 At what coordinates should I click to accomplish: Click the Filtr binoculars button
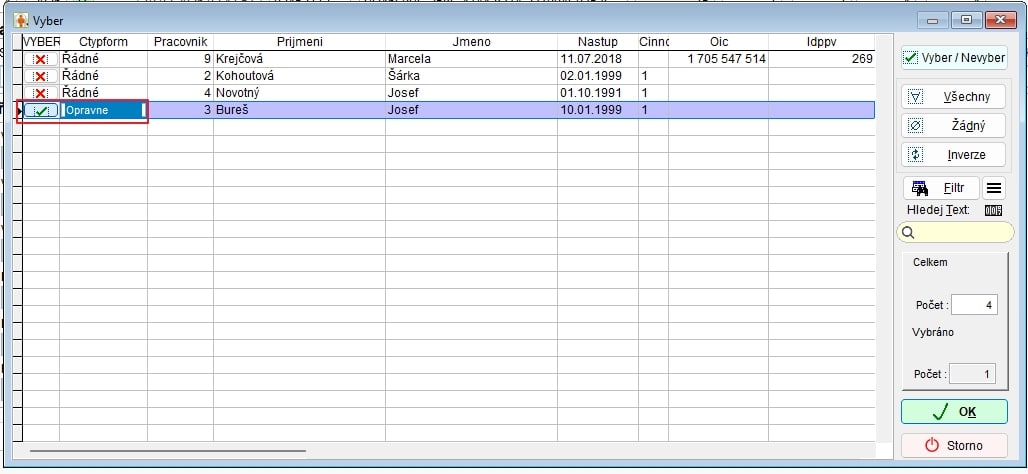point(940,187)
